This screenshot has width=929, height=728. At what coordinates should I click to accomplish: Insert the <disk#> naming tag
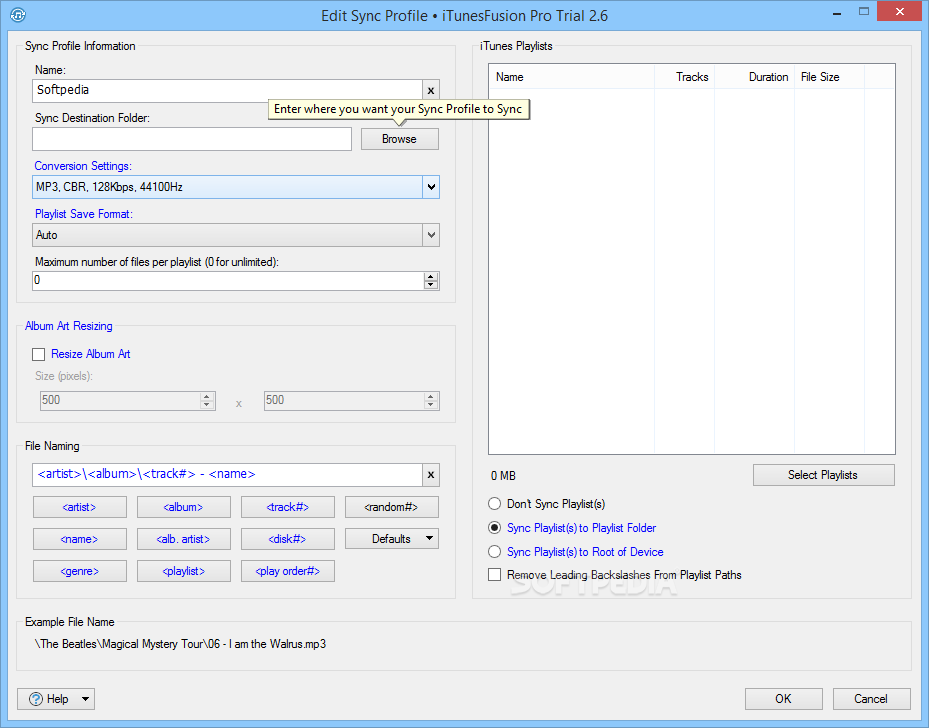pos(288,539)
